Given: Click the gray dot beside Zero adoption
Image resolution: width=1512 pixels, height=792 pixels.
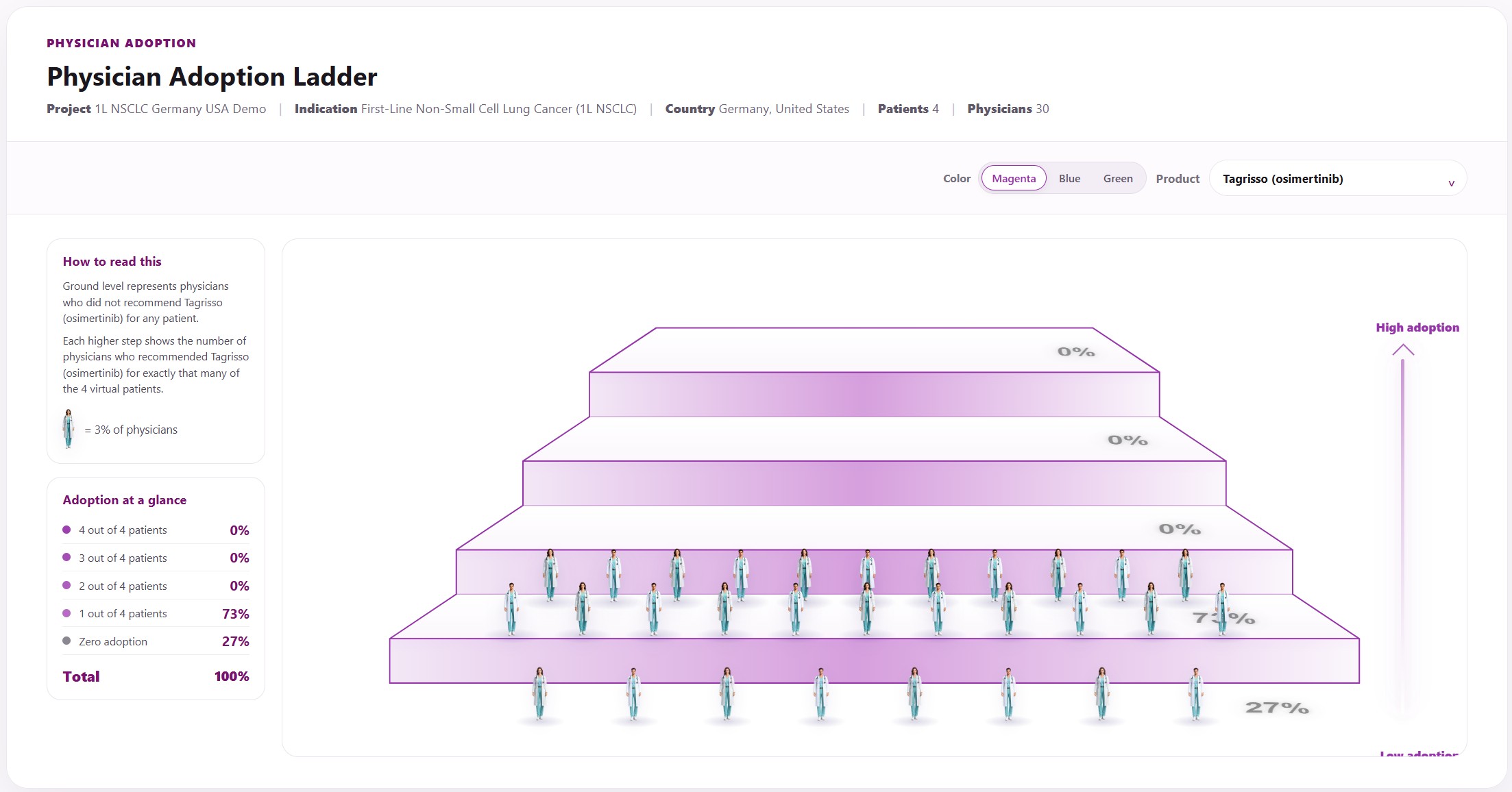Looking at the screenshot, I should tap(66, 641).
